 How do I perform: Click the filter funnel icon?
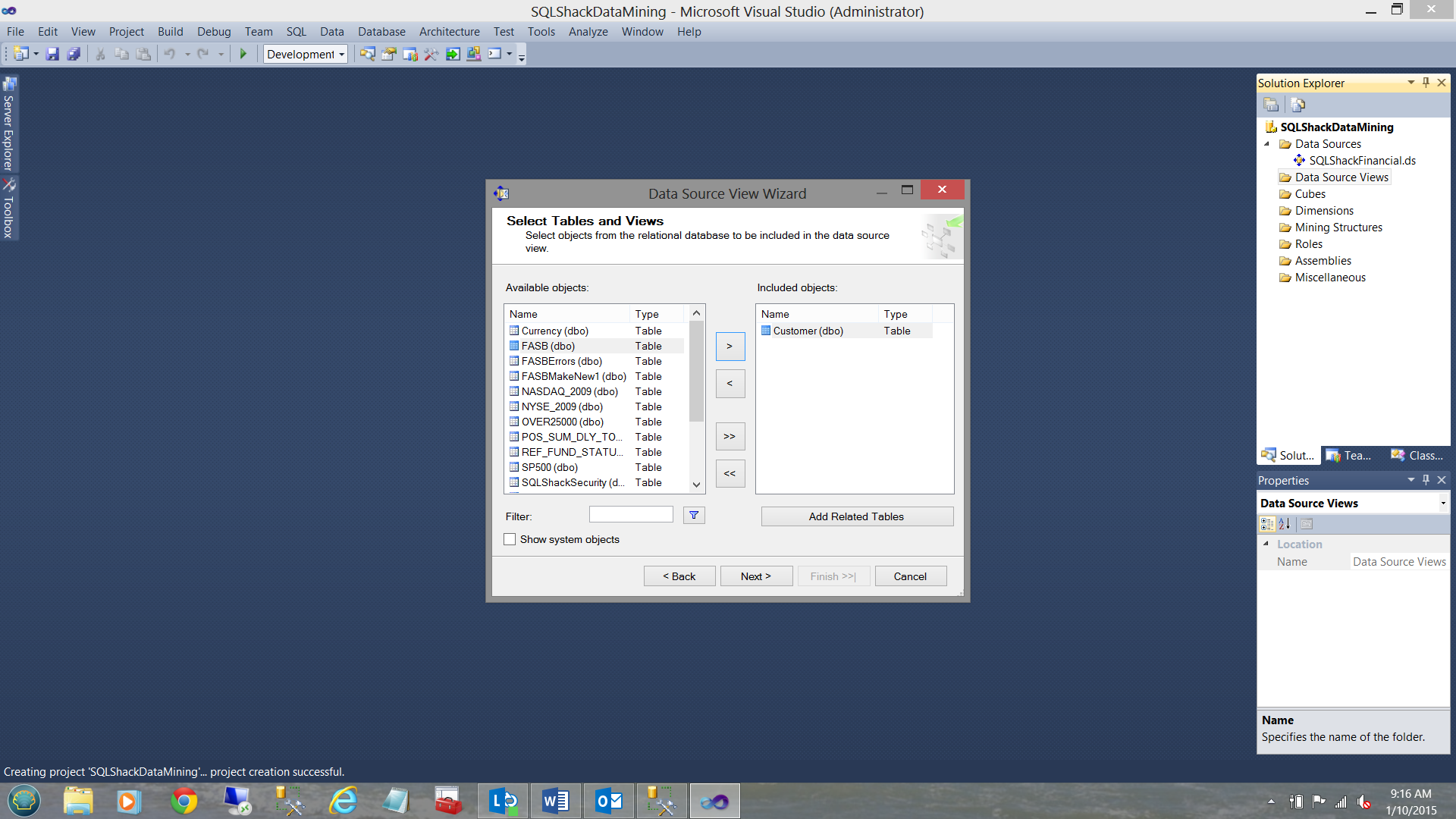(693, 516)
